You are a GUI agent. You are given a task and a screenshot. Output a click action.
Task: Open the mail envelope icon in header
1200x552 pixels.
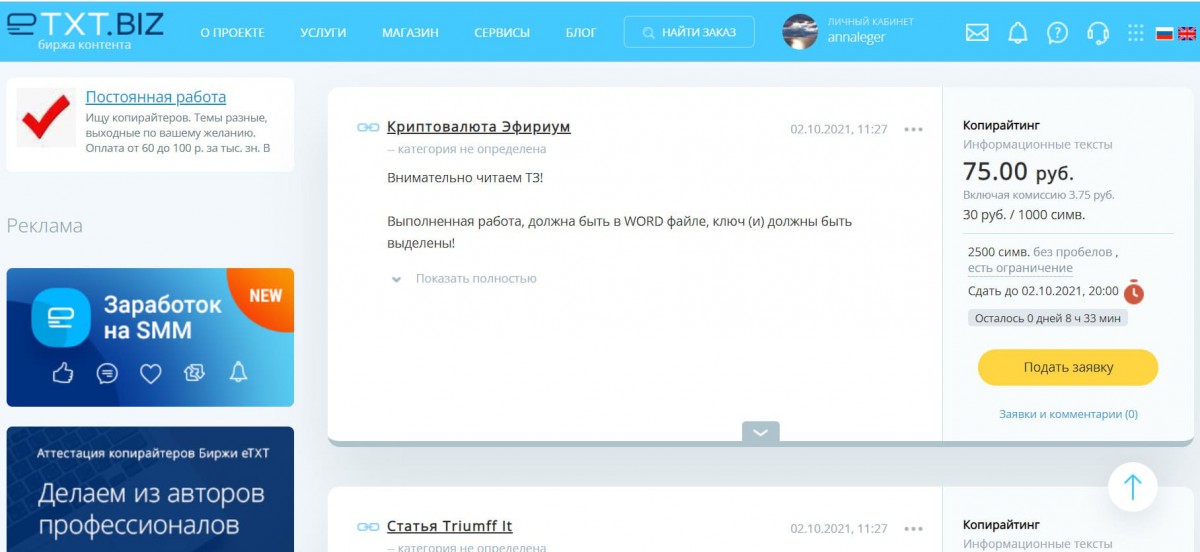tap(977, 33)
